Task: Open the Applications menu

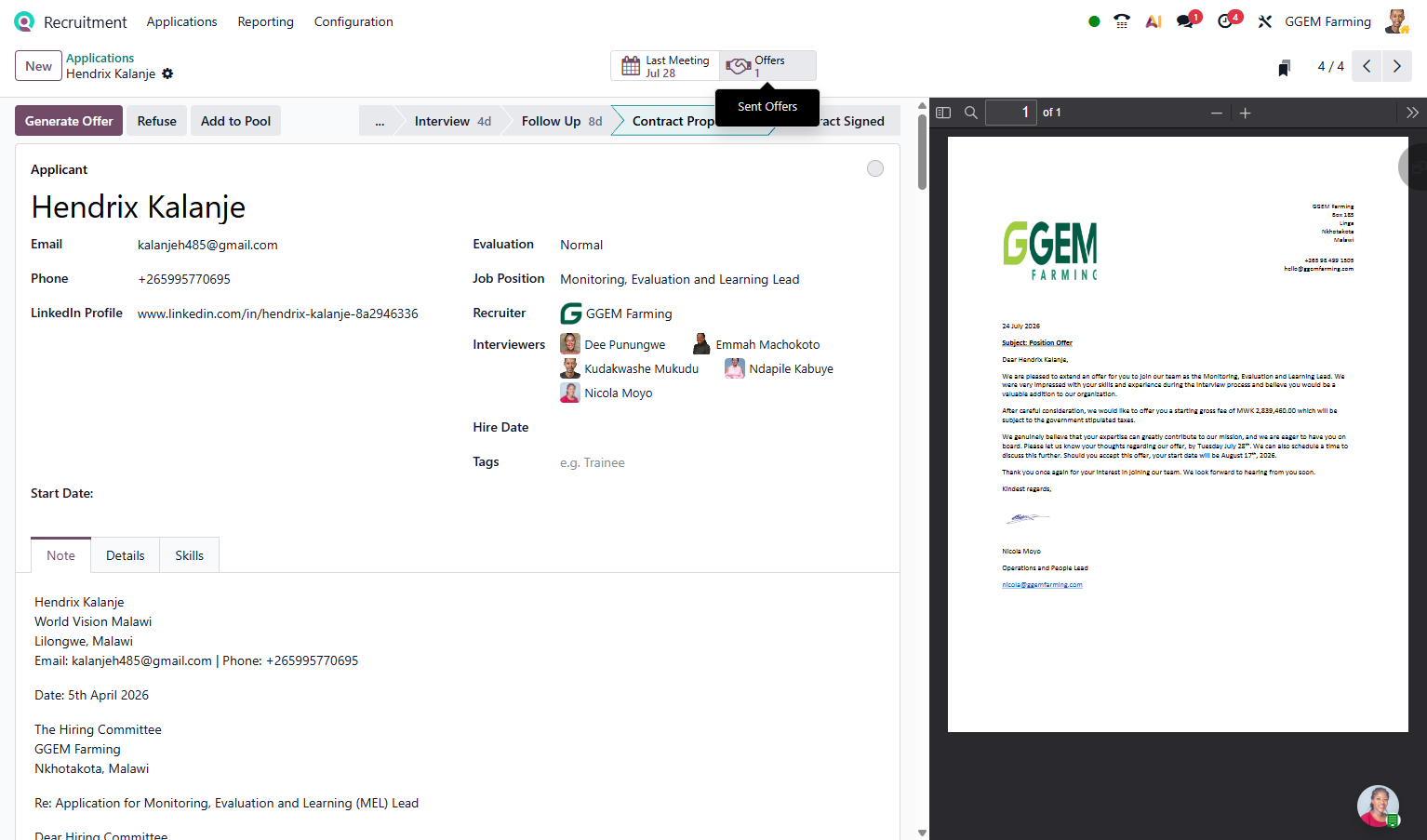Action: click(x=181, y=21)
